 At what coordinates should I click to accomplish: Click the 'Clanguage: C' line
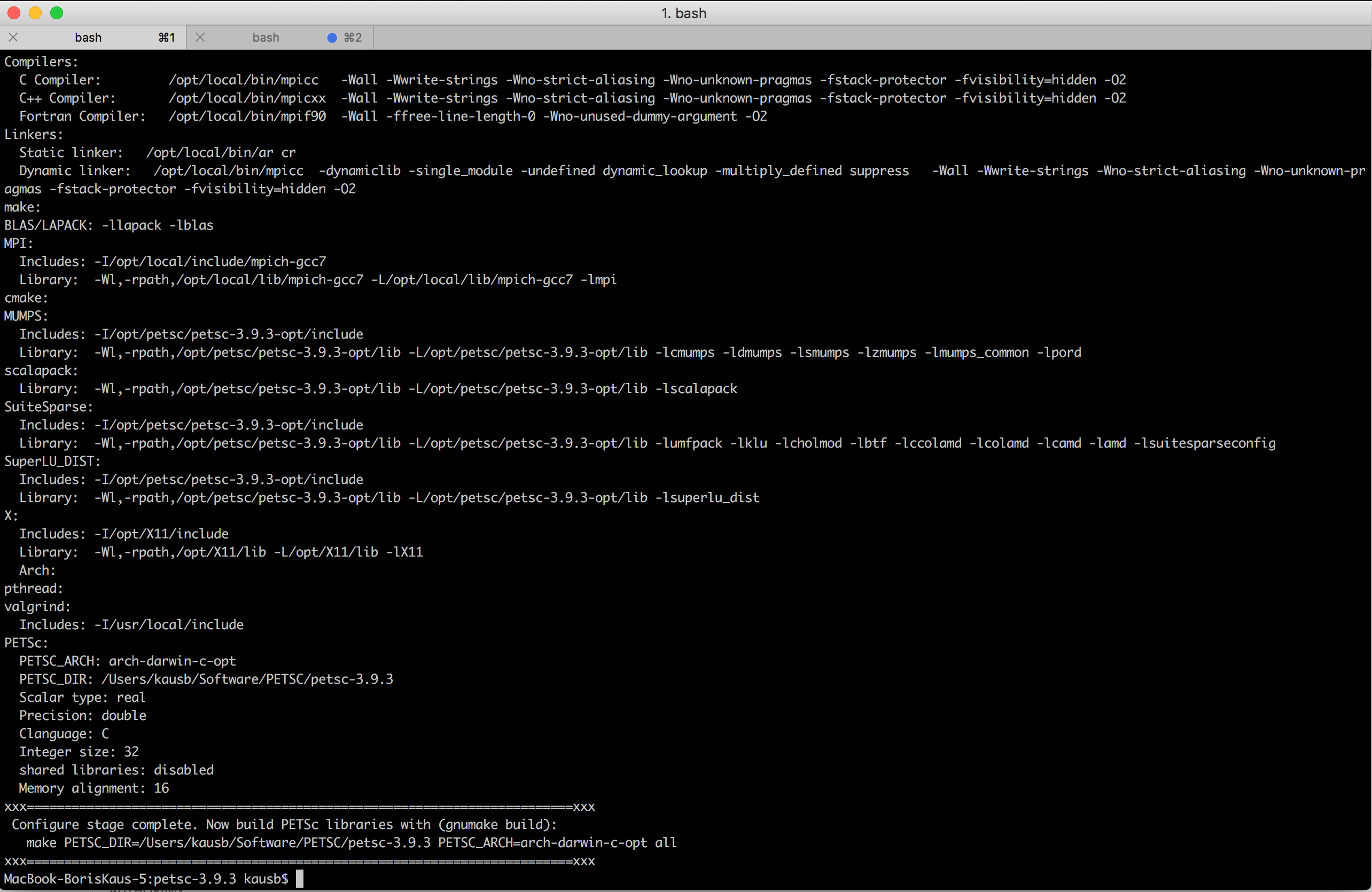(64, 733)
